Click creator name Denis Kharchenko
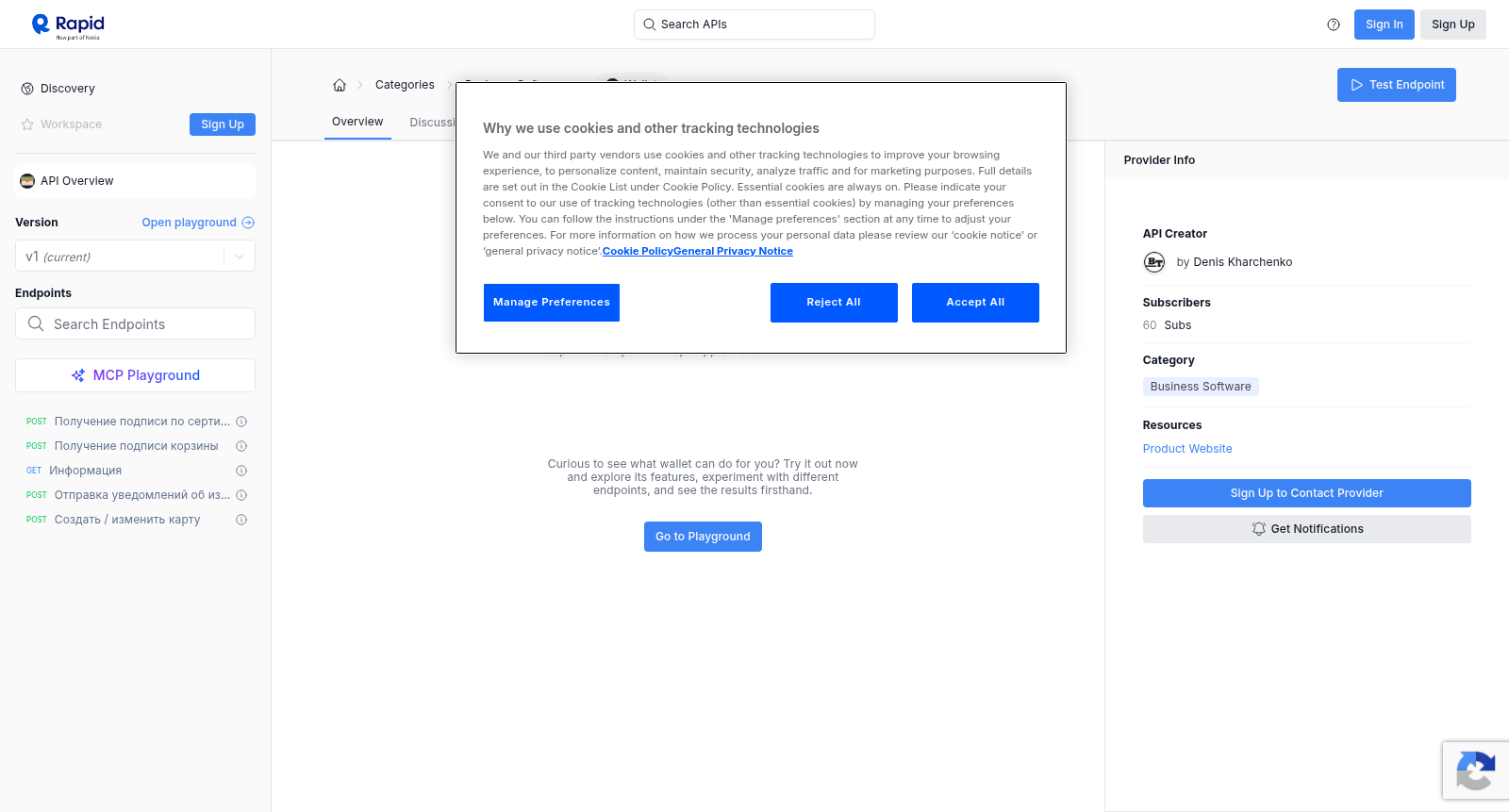The image size is (1509, 812). click(x=1242, y=262)
